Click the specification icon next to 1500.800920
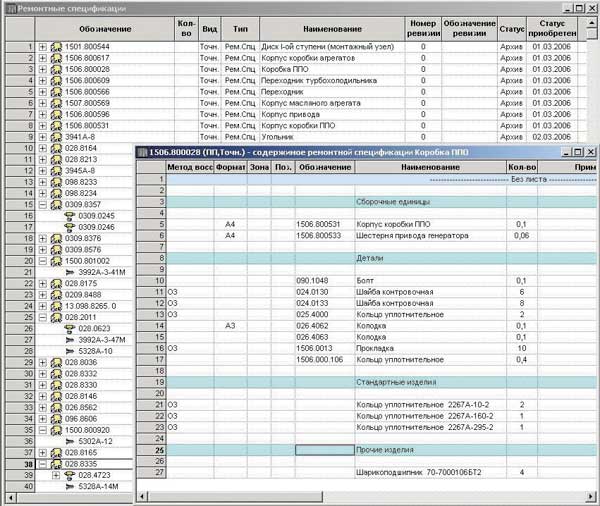600x506 pixels. 56,430
